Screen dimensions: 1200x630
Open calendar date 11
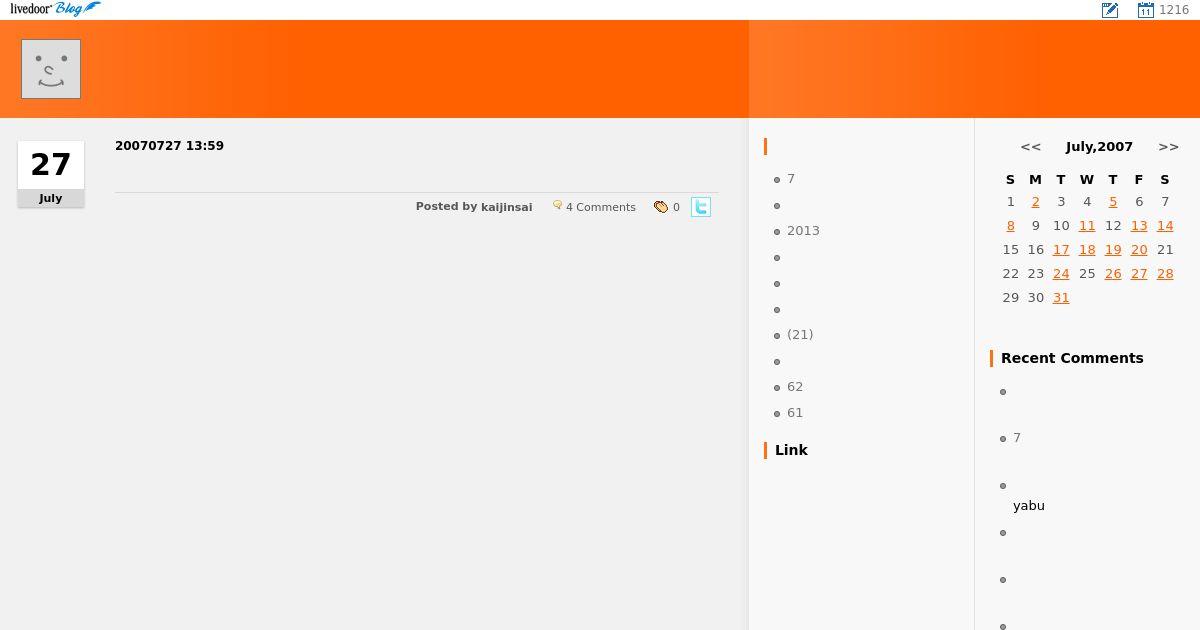[x=1087, y=226]
